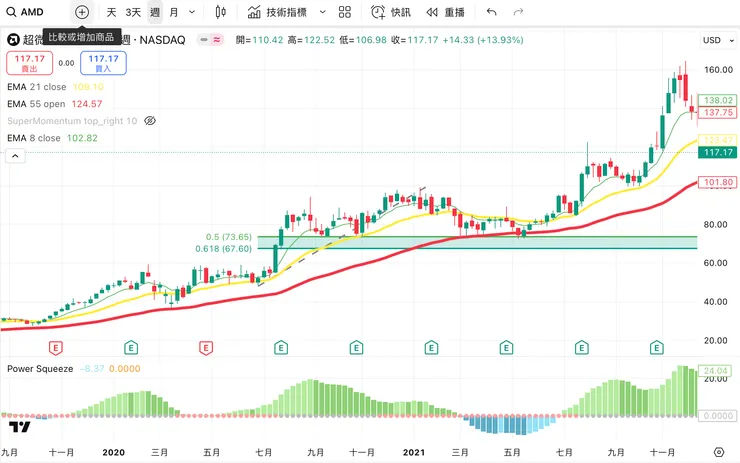
Task: Toggle the market status pill icons
Action: tap(210, 40)
